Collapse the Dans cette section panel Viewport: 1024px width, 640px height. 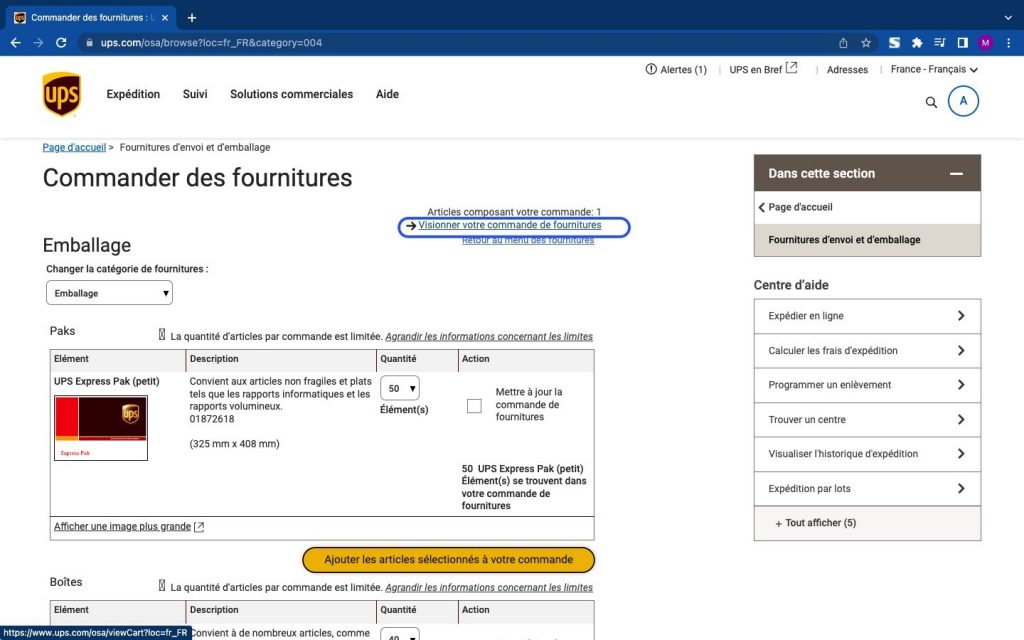click(956, 174)
